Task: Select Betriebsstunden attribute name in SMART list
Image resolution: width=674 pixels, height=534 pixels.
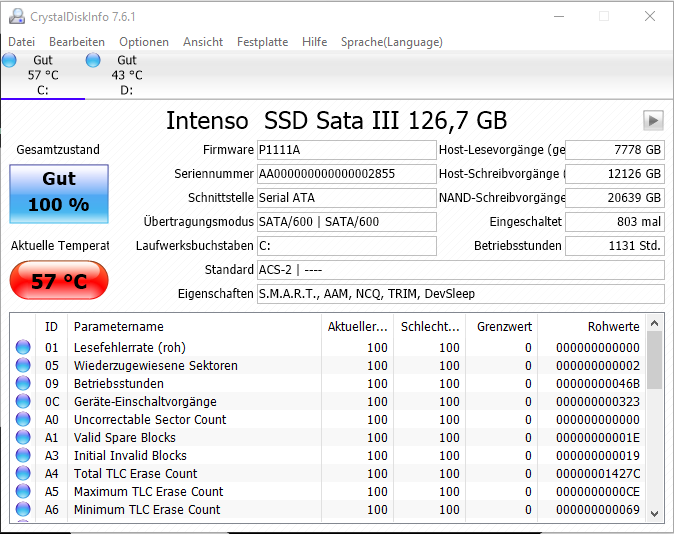Action: point(119,384)
